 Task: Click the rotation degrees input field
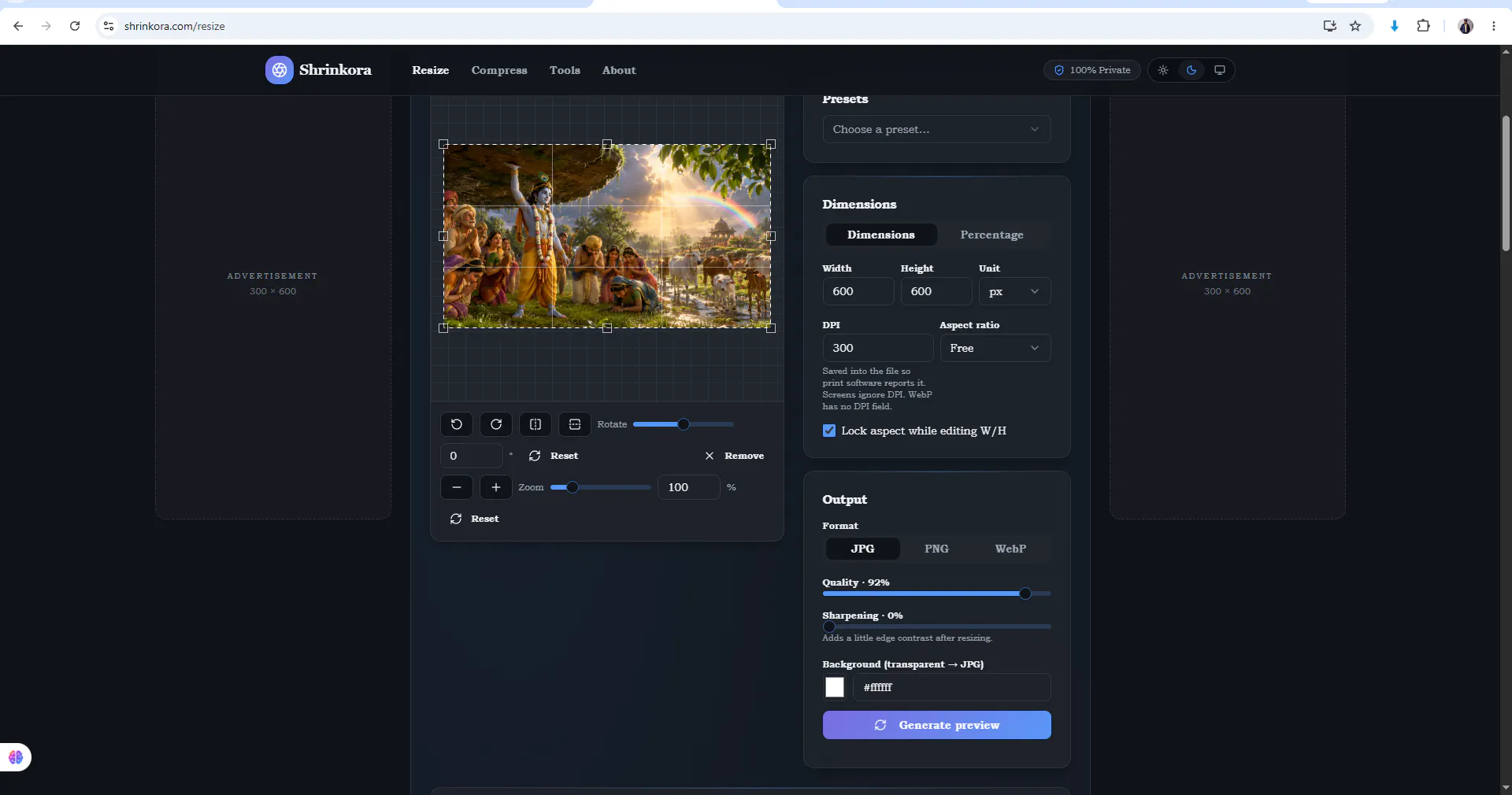tap(472, 456)
